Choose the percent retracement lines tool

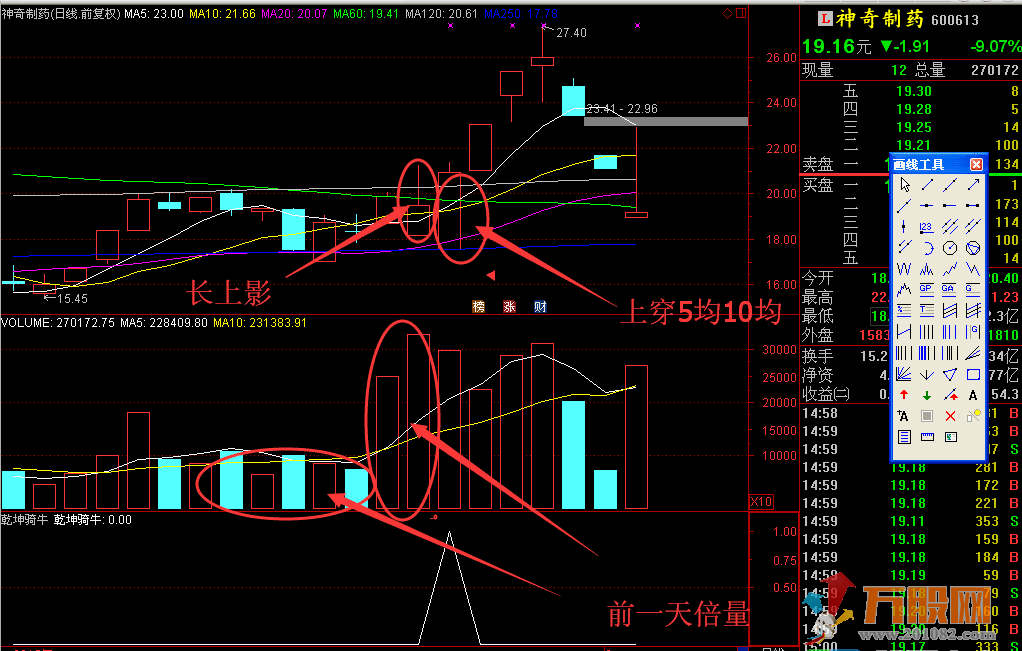point(904,310)
